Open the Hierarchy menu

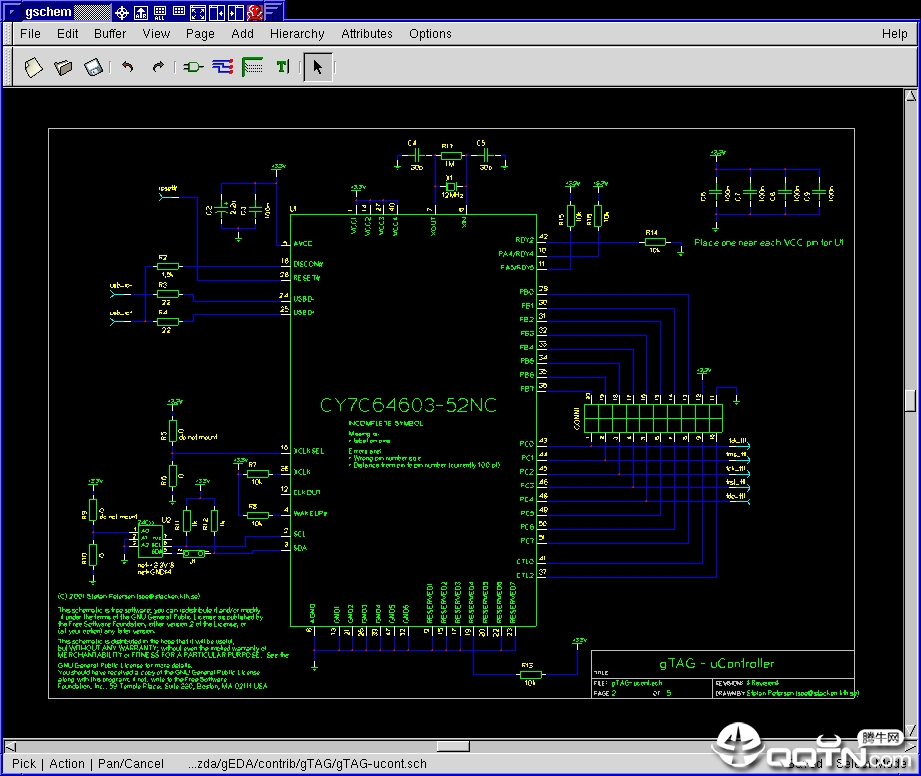[297, 33]
